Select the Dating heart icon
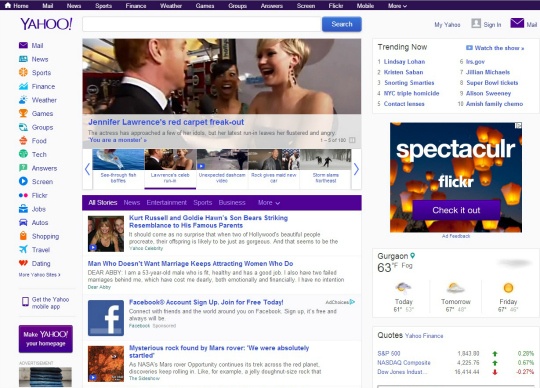 [23, 263]
